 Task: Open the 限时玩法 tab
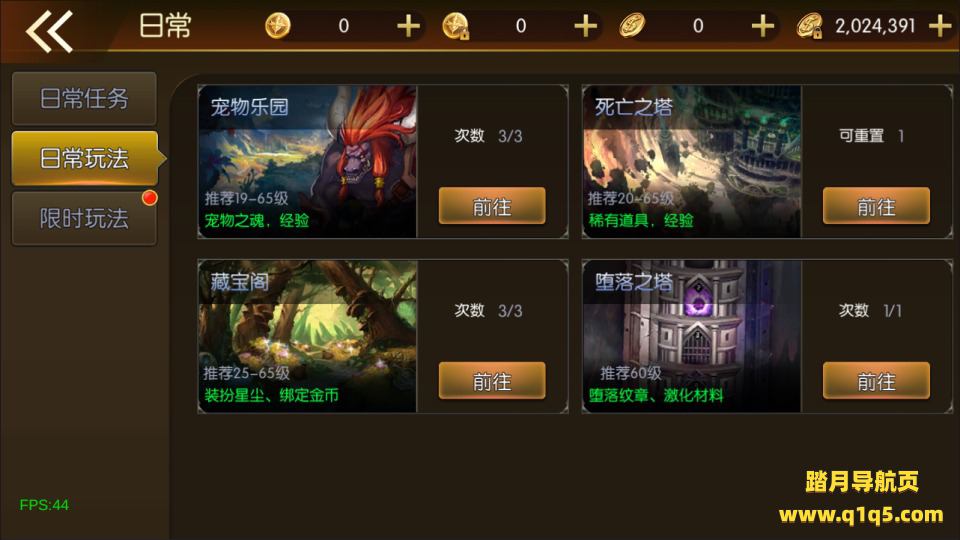[x=84, y=218]
